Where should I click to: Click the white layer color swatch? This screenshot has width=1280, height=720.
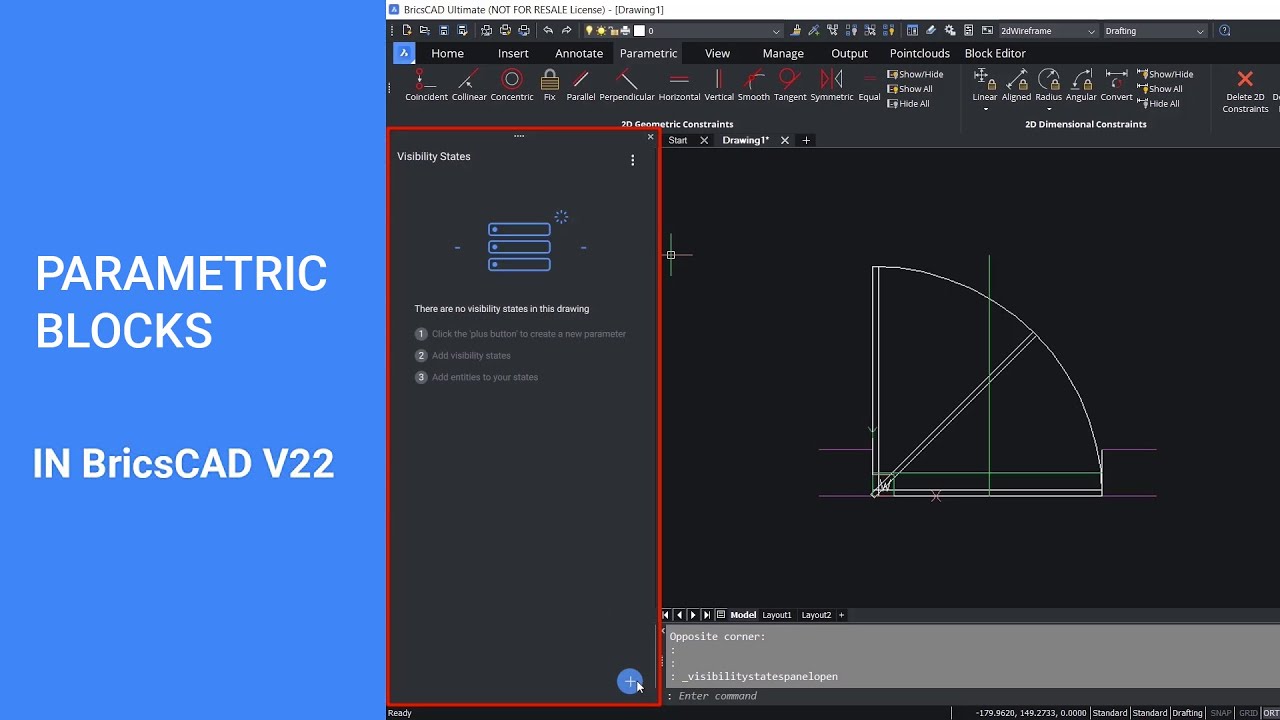(x=640, y=31)
